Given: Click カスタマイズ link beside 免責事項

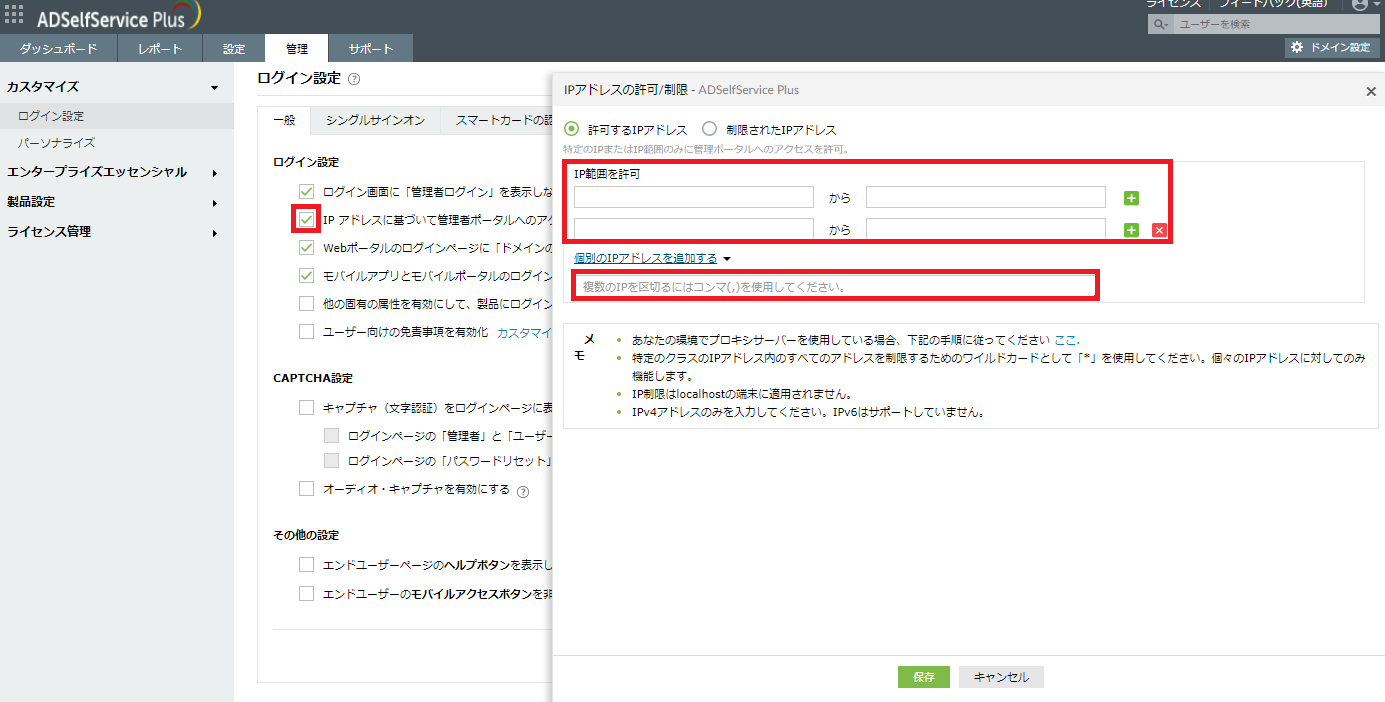Looking at the screenshot, I should tap(525, 332).
